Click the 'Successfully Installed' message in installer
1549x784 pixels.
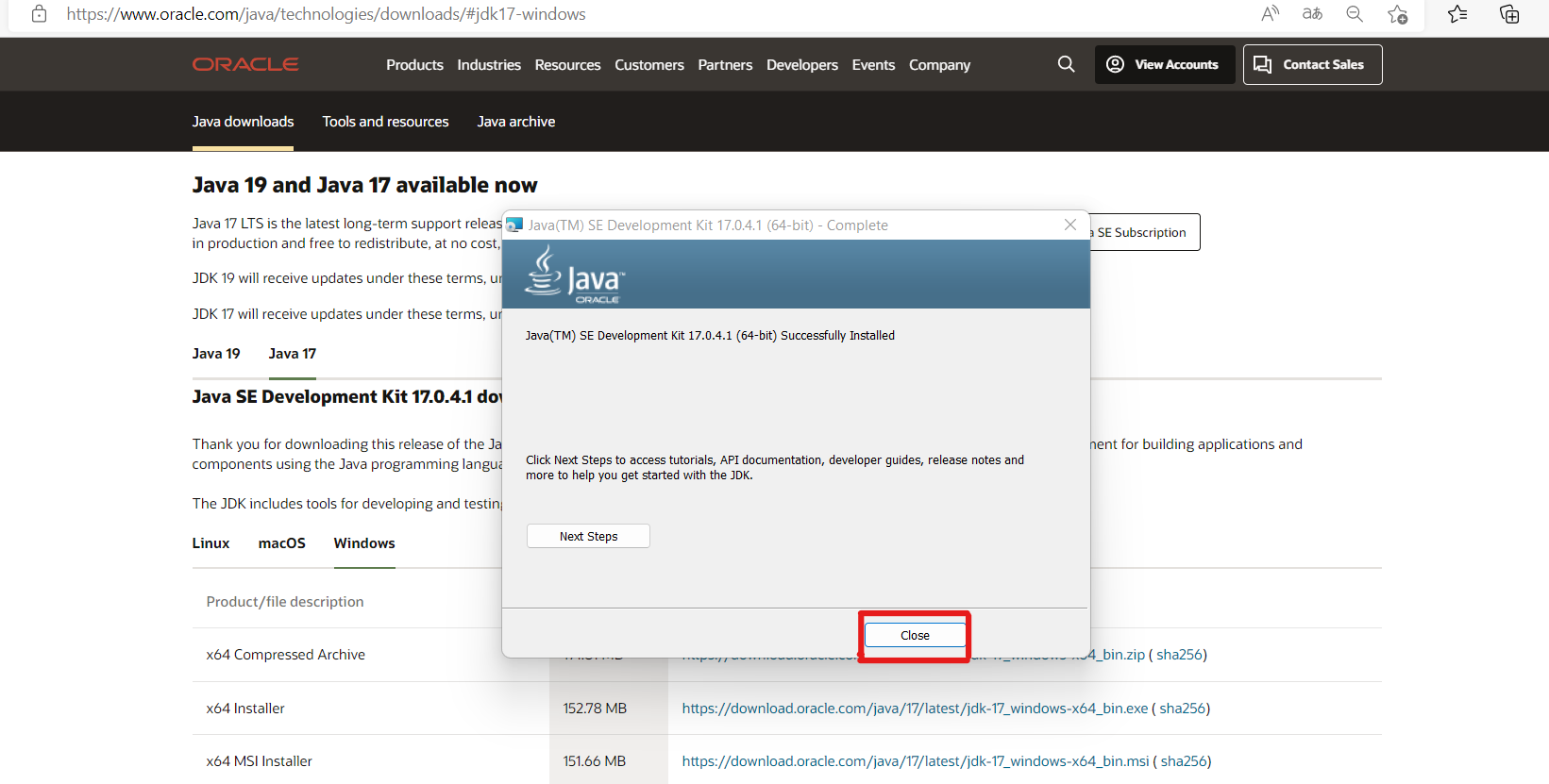coord(710,336)
